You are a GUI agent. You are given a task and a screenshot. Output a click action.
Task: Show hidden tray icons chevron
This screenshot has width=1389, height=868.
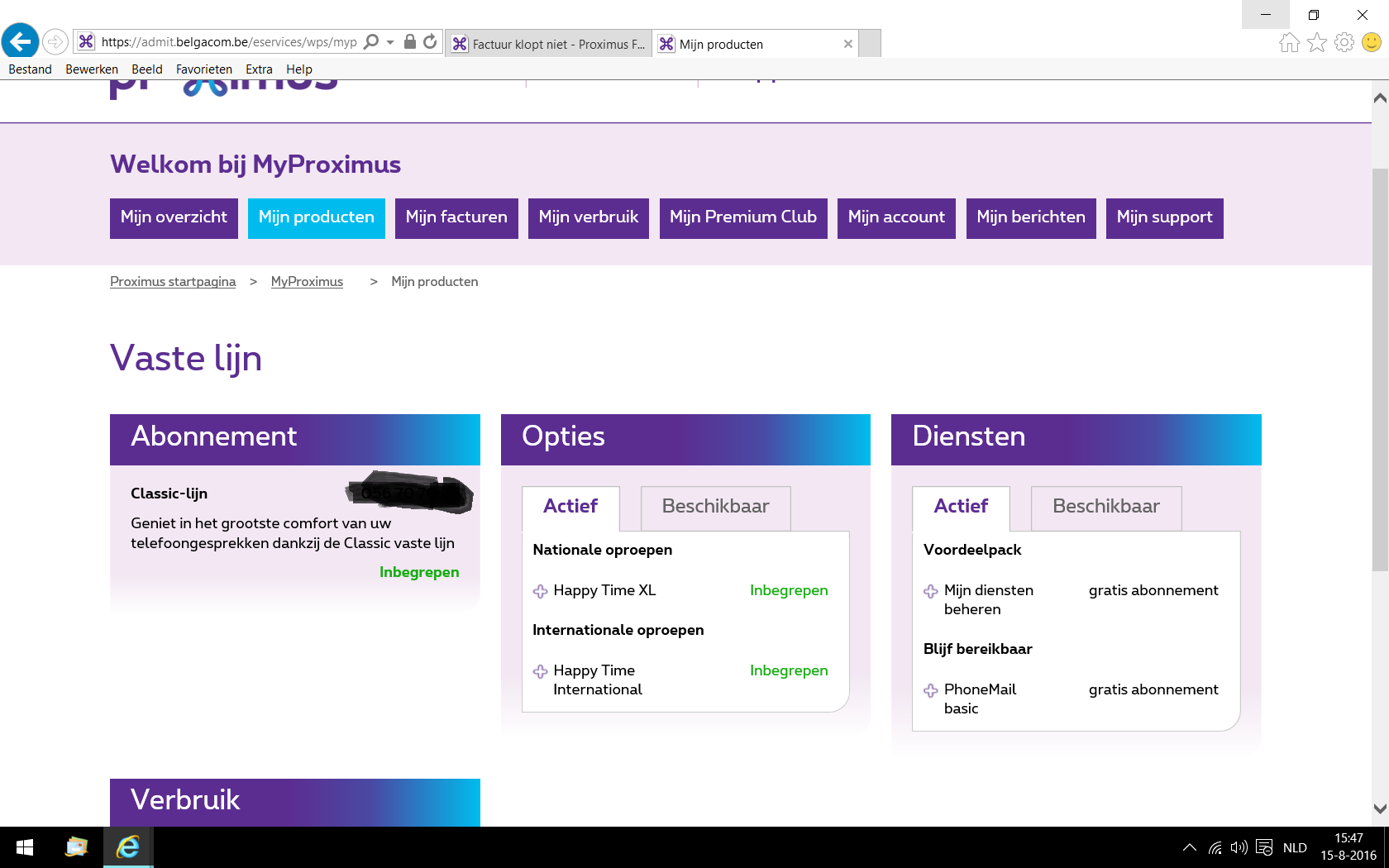pos(1190,847)
